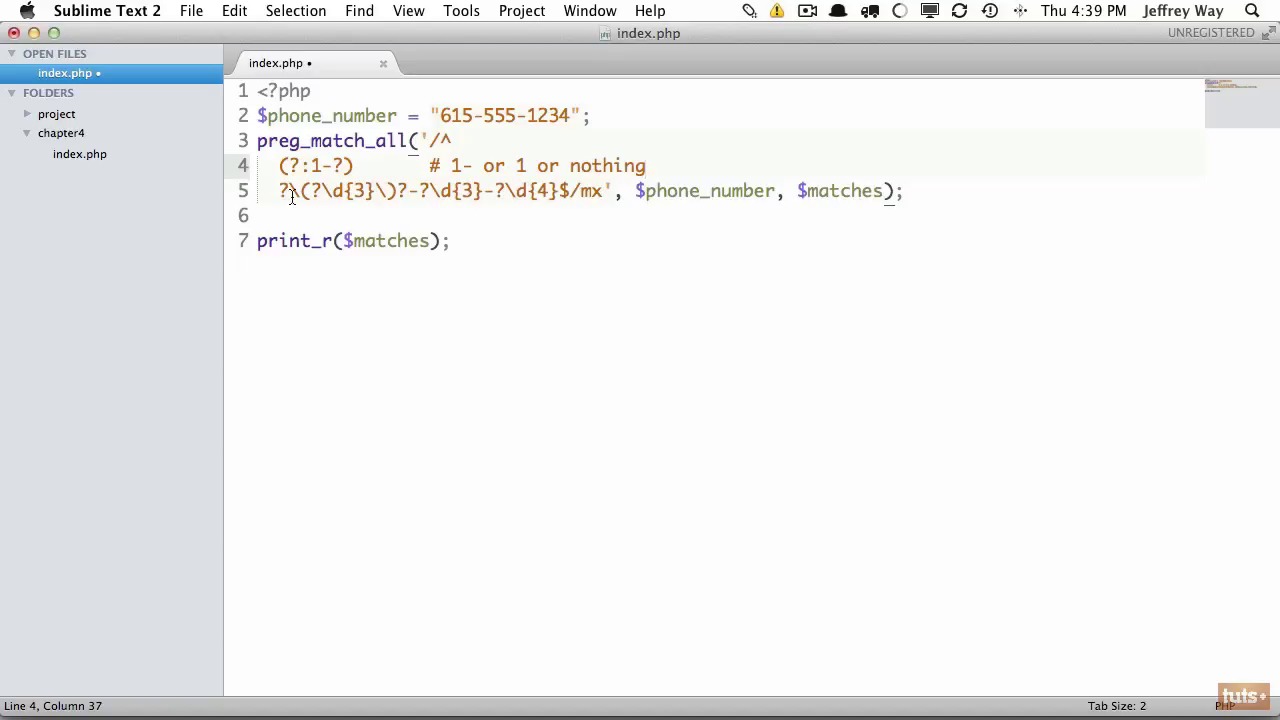Click the $phone_number variable on line 2
This screenshot has height=720, width=1280.
point(327,116)
